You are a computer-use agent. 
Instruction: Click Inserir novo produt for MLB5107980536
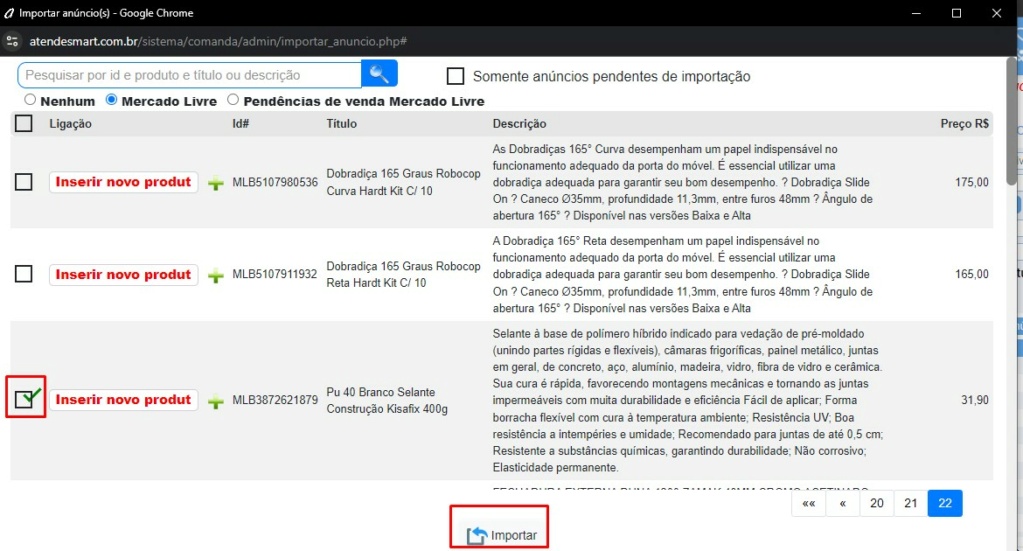(123, 182)
